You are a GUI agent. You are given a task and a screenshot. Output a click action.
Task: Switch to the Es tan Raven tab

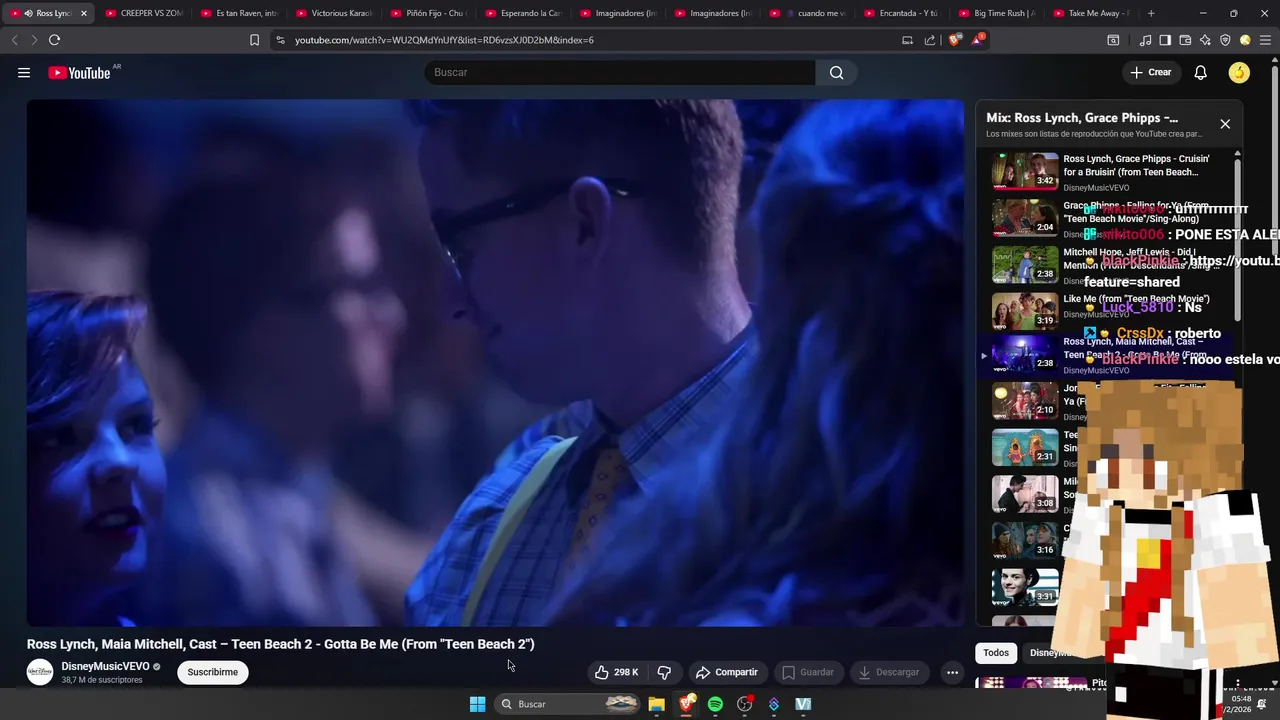point(240,13)
